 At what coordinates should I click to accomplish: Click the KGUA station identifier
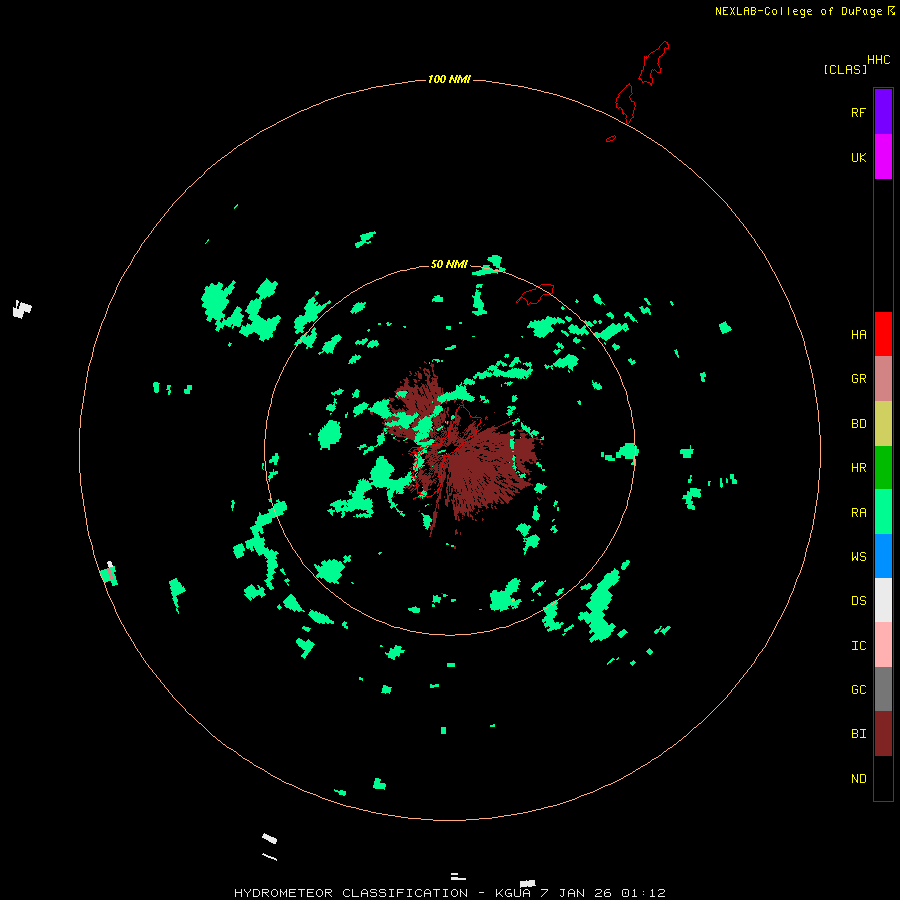(512, 893)
